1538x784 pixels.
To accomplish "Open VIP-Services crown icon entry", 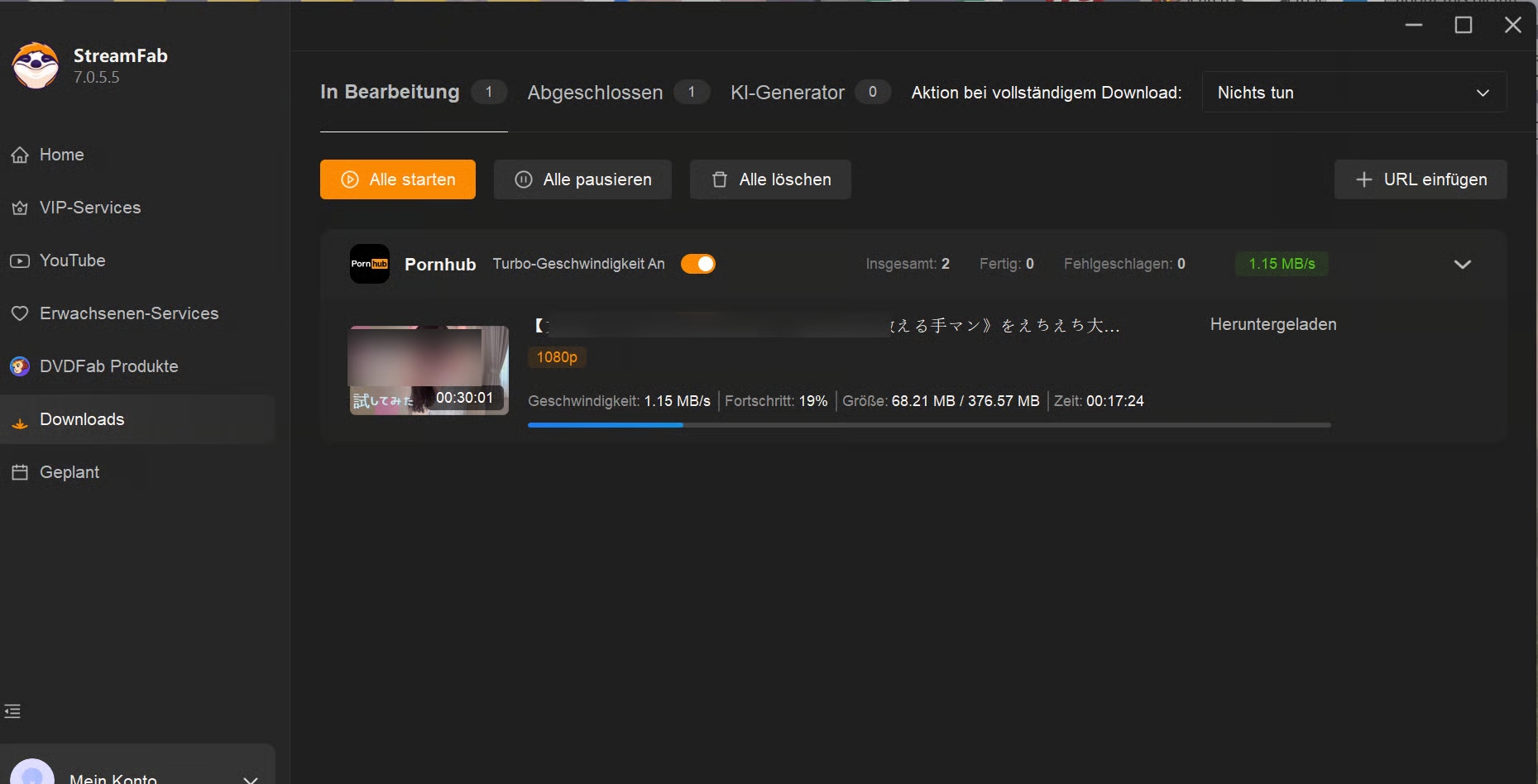I will click(20, 208).
